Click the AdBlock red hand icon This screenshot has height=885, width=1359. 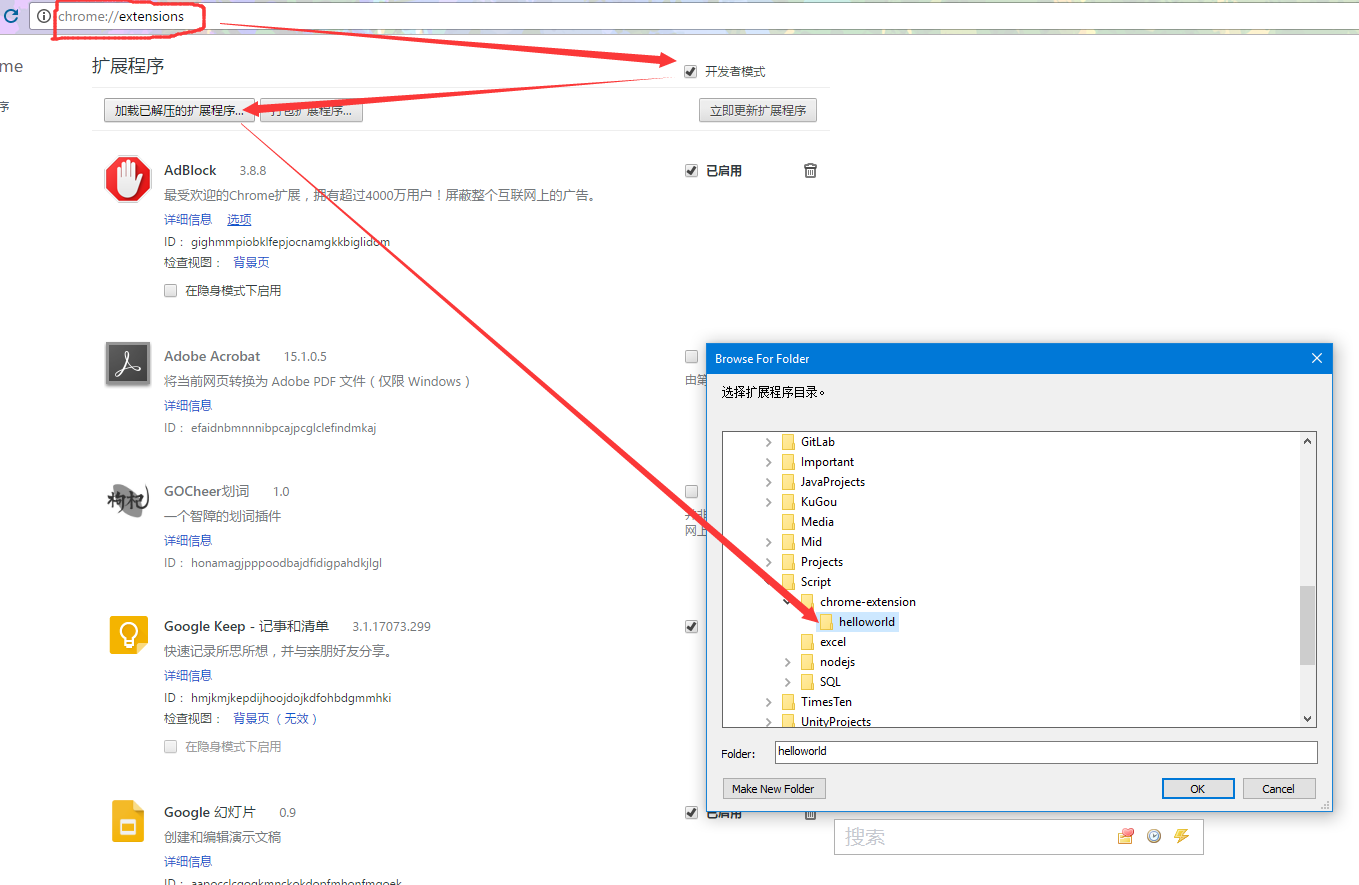[127, 179]
